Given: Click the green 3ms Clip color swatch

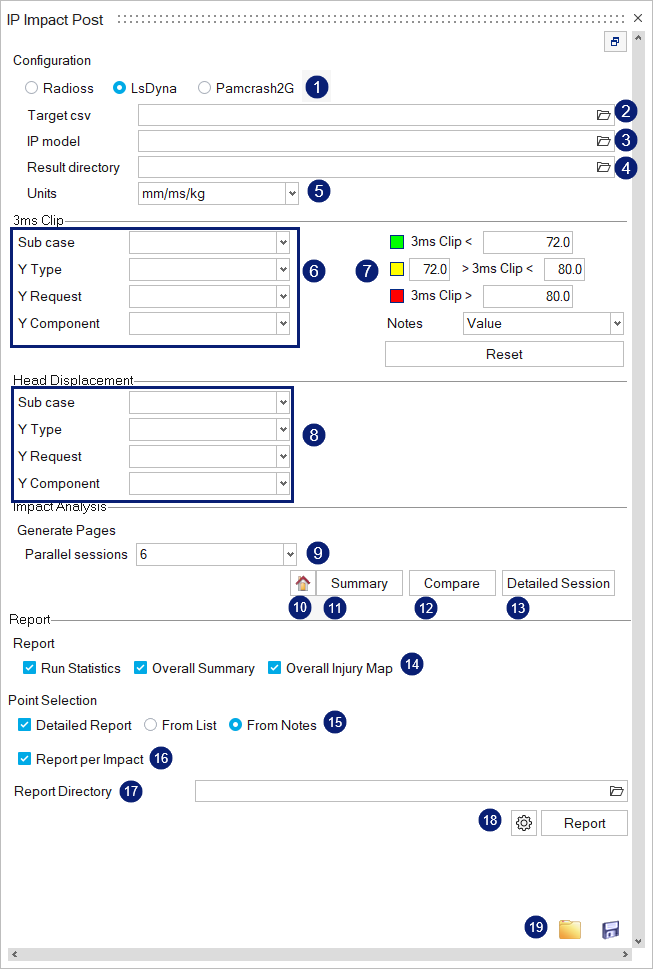Looking at the screenshot, I should tap(396, 242).
